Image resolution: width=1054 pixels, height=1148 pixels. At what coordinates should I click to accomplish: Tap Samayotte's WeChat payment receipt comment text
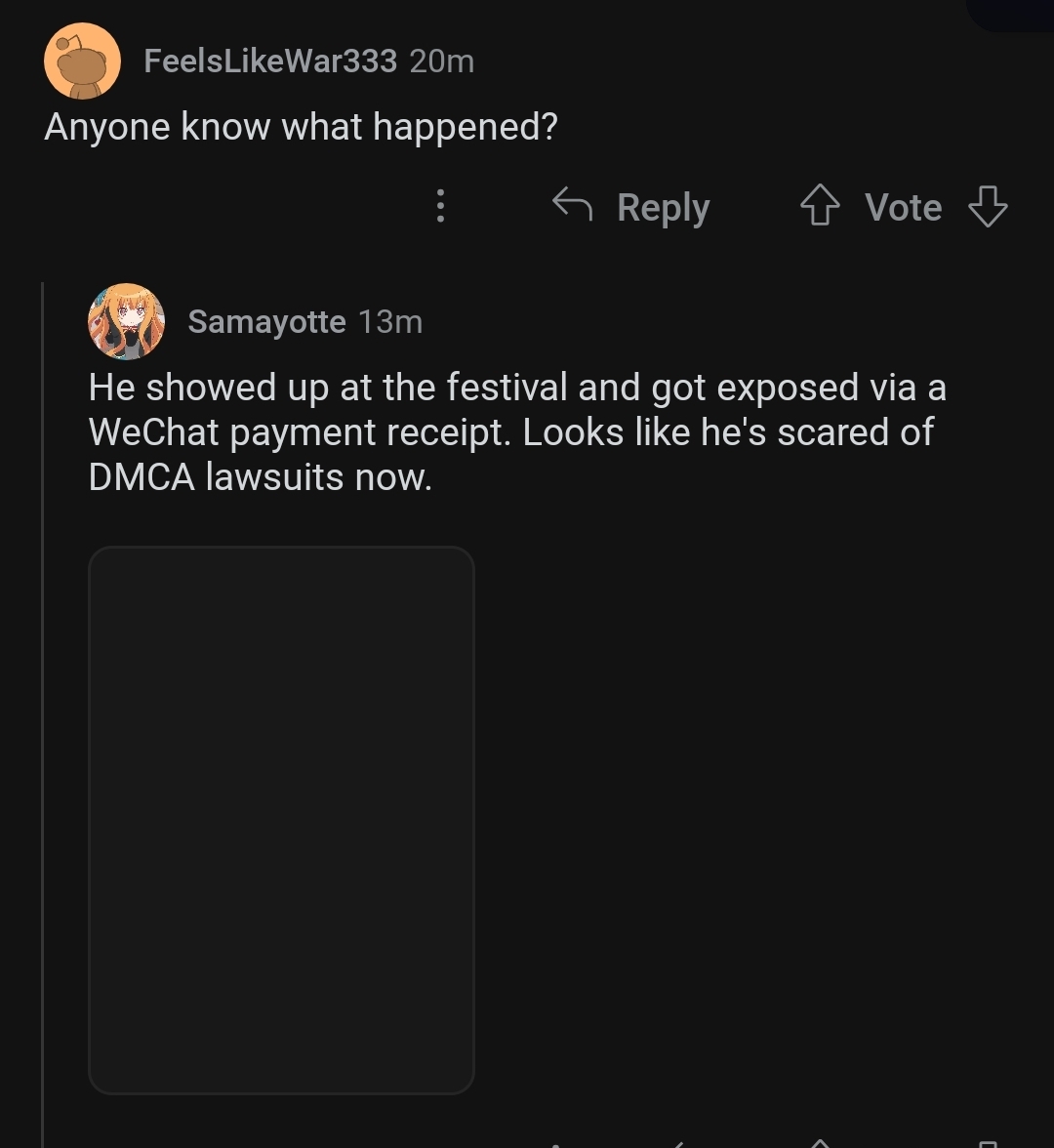pos(517,432)
